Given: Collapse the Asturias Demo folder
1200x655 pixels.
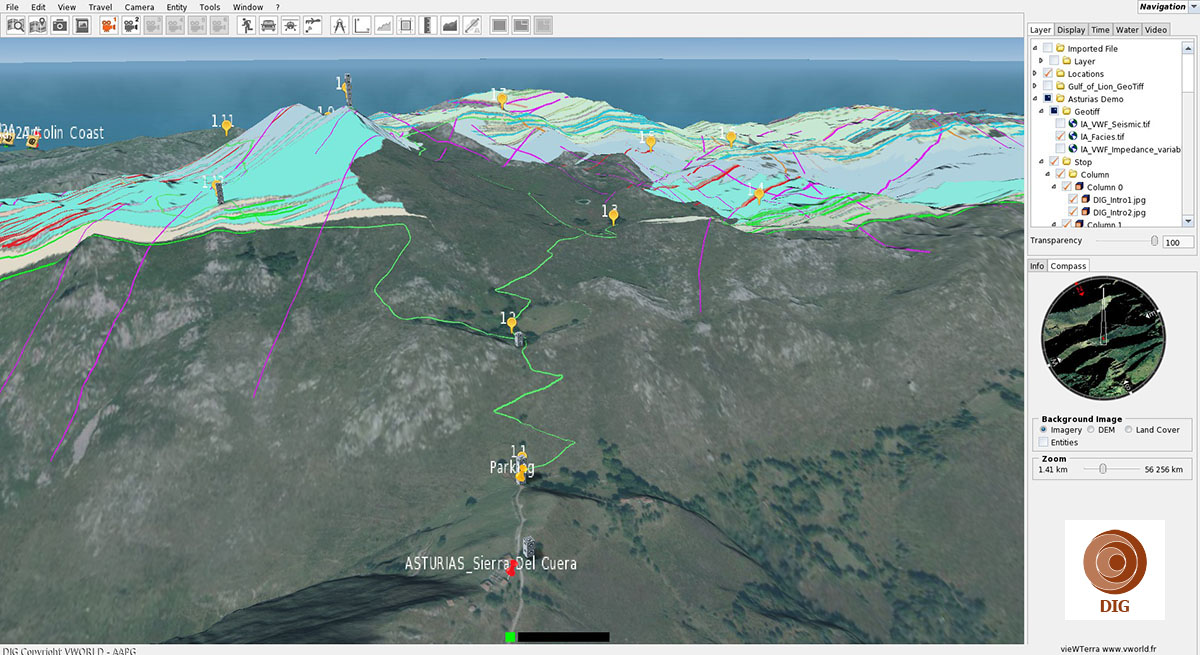Looking at the screenshot, I should tap(1035, 99).
